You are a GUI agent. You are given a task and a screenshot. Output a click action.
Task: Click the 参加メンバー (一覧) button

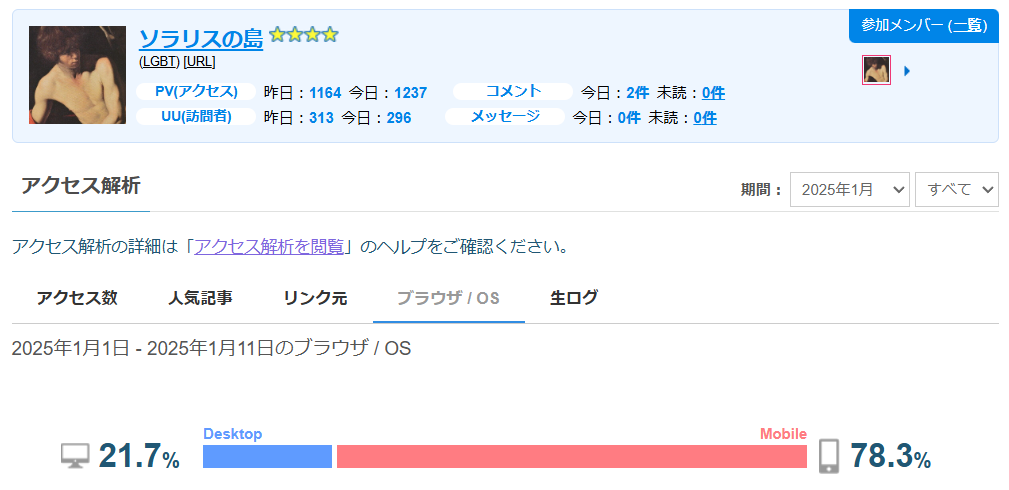click(923, 26)
